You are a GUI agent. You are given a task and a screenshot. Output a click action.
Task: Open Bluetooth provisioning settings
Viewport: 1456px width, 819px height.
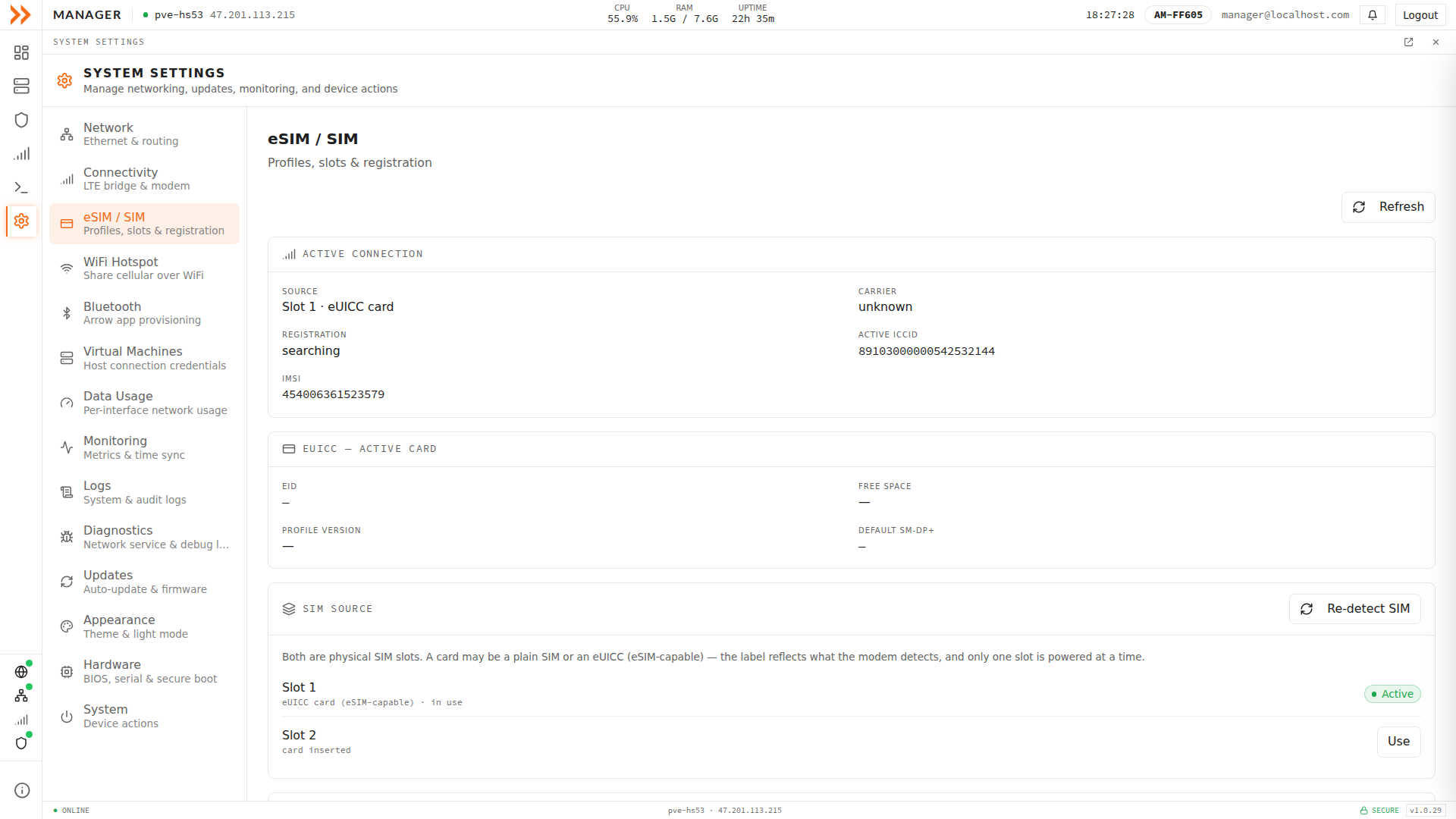[144, 313]
